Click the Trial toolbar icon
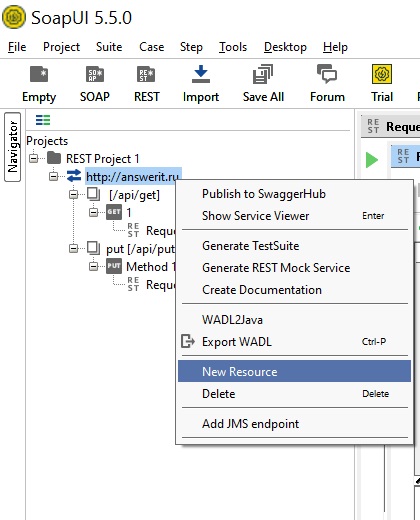 coord(382,74)
